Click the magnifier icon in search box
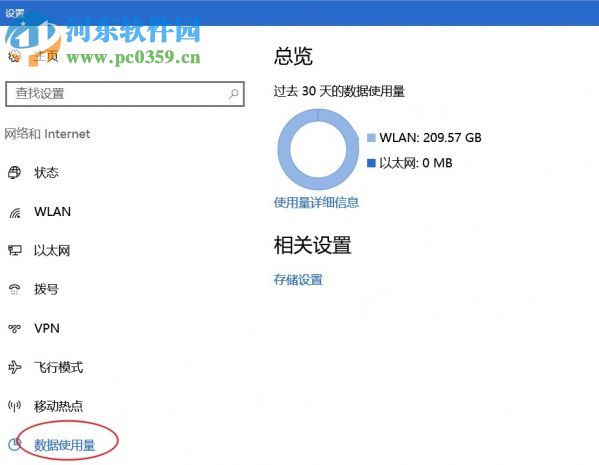599x465 pixels. [x=233, y=94]
